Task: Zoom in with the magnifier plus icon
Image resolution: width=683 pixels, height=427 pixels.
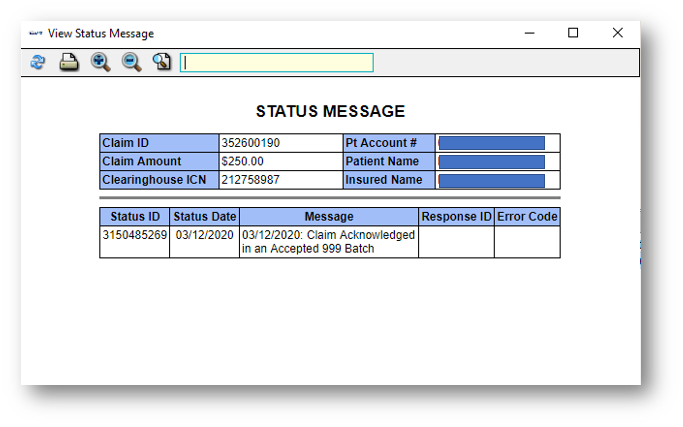Action: tap(100, 62)
